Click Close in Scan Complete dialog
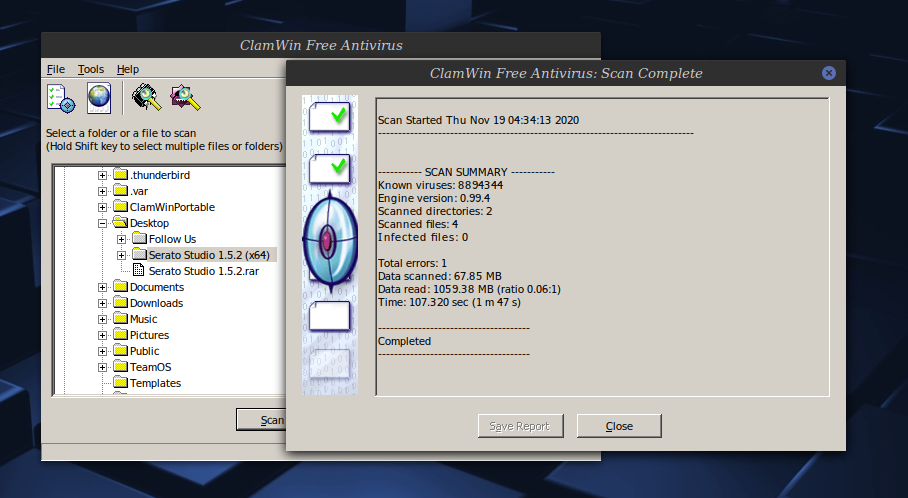 (619, 426)
